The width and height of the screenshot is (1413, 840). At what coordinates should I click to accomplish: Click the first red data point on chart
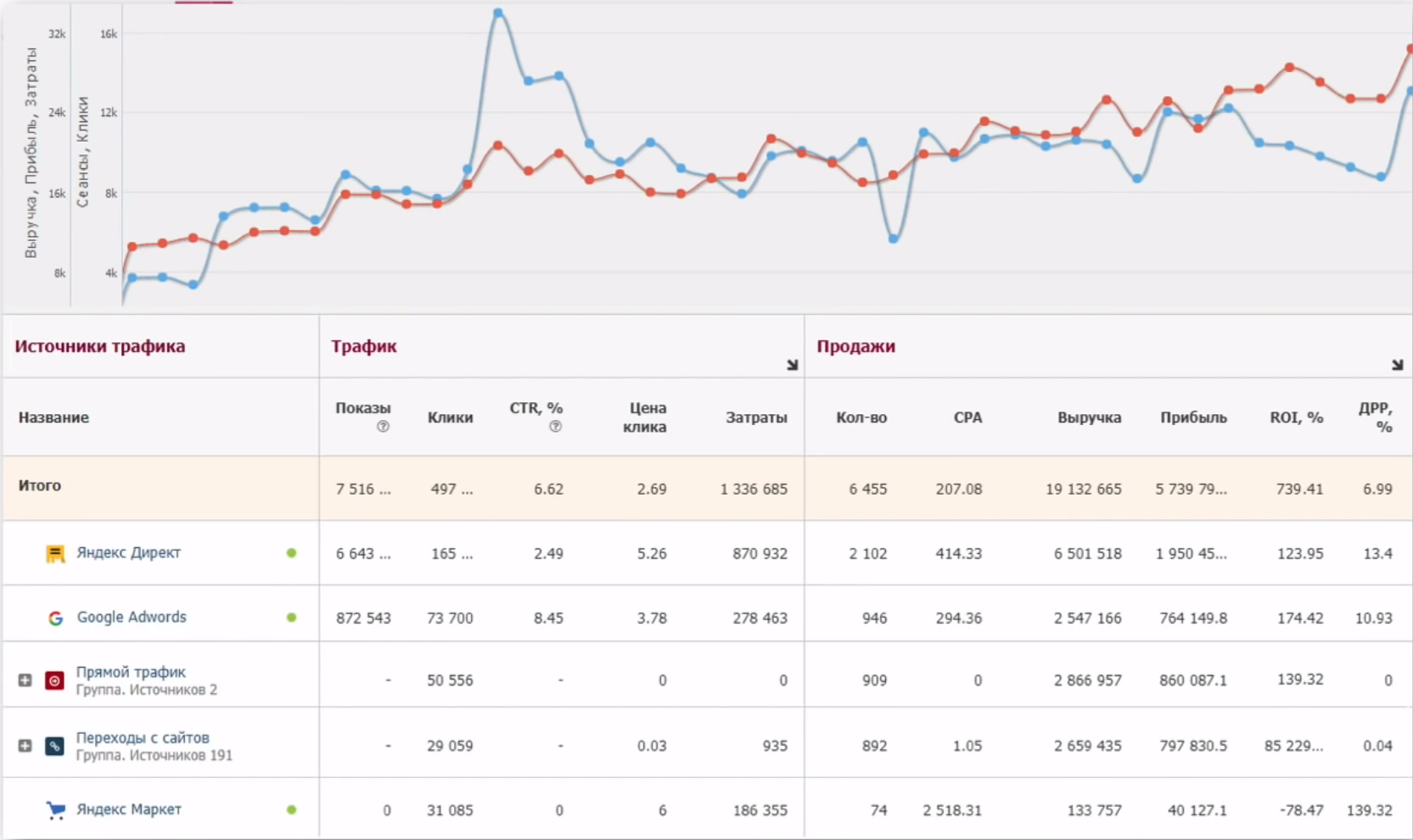pyautogui.click(x=132, y=247)
